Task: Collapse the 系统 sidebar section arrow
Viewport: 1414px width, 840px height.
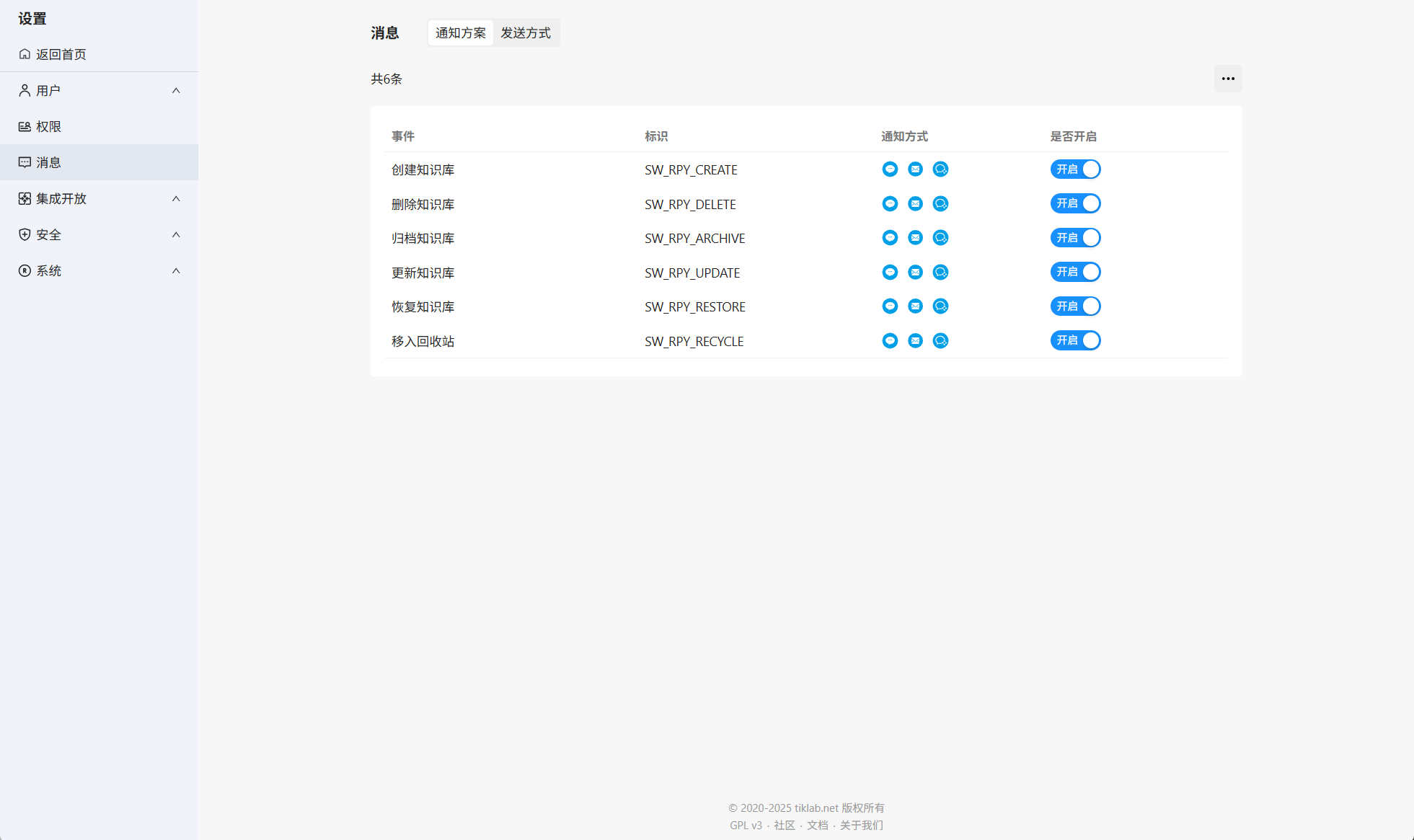Action: pyautogui.click(x=176, y=271)
